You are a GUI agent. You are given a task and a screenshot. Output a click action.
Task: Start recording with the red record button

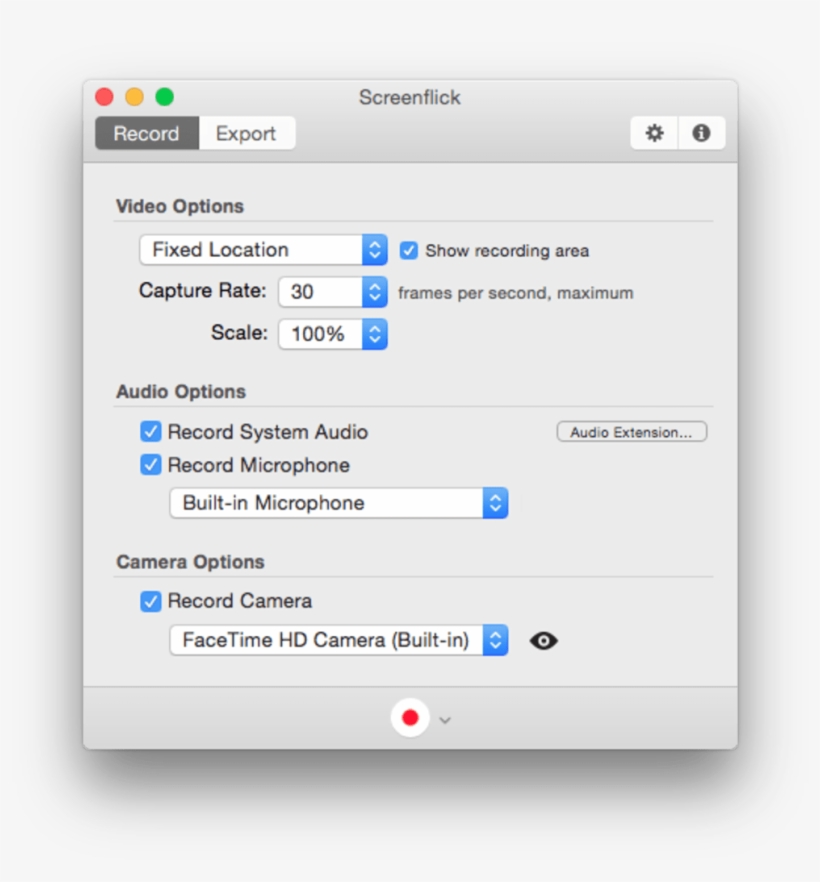(410, 718)
